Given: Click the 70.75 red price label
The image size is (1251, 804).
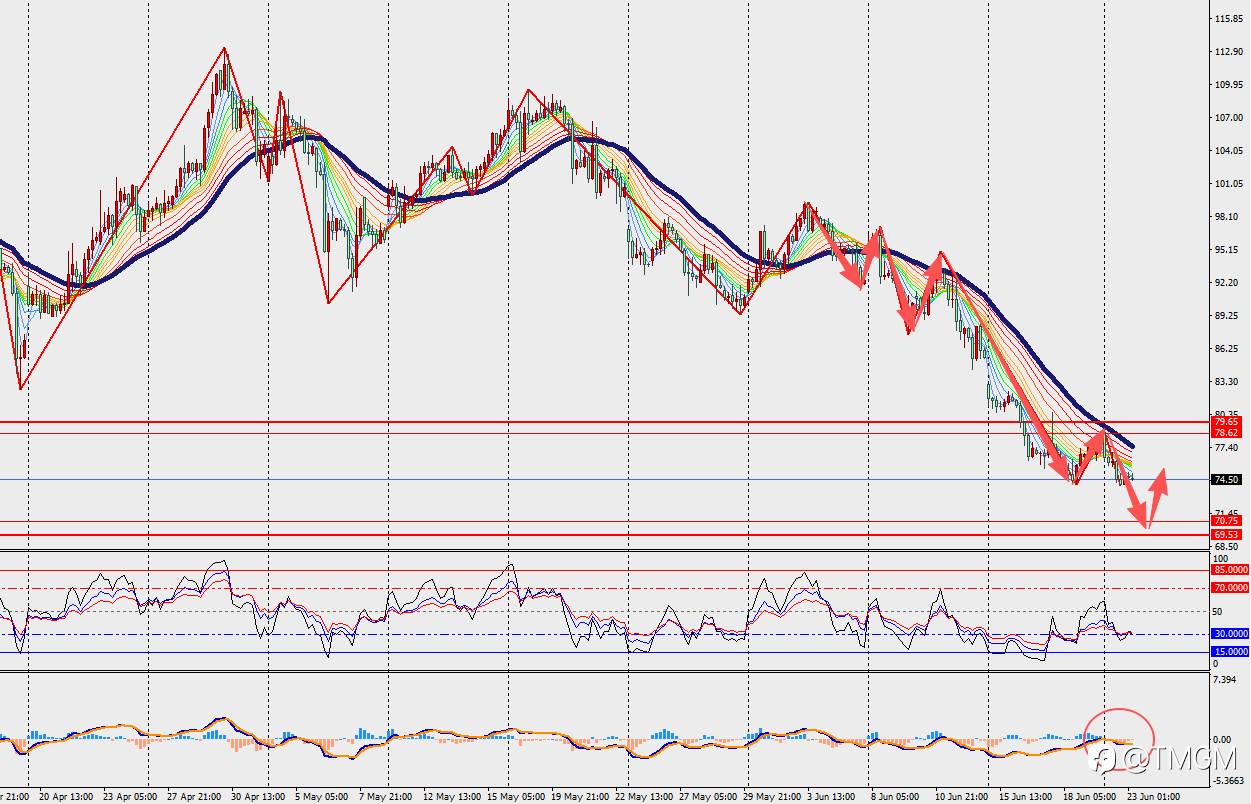Looking at the screenshot, I should coord(1226,521).
